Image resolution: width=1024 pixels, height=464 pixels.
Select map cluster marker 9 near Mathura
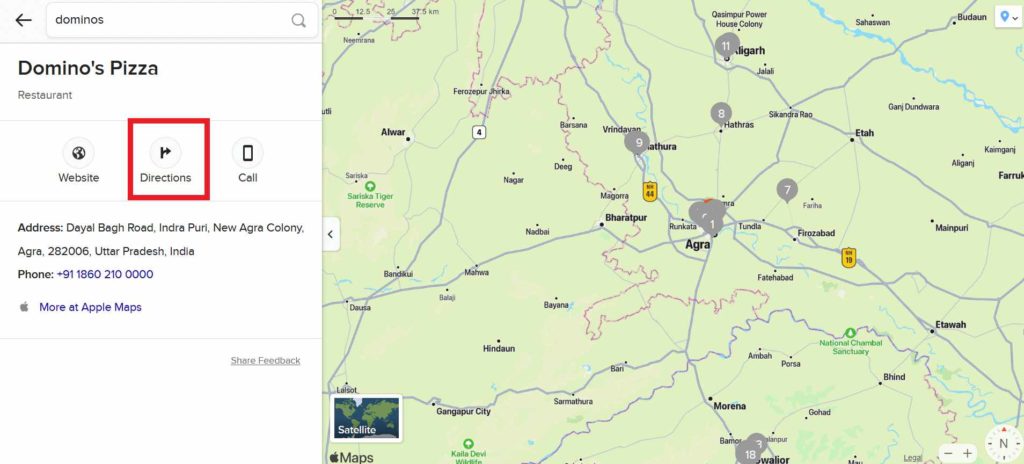[637, 142]
